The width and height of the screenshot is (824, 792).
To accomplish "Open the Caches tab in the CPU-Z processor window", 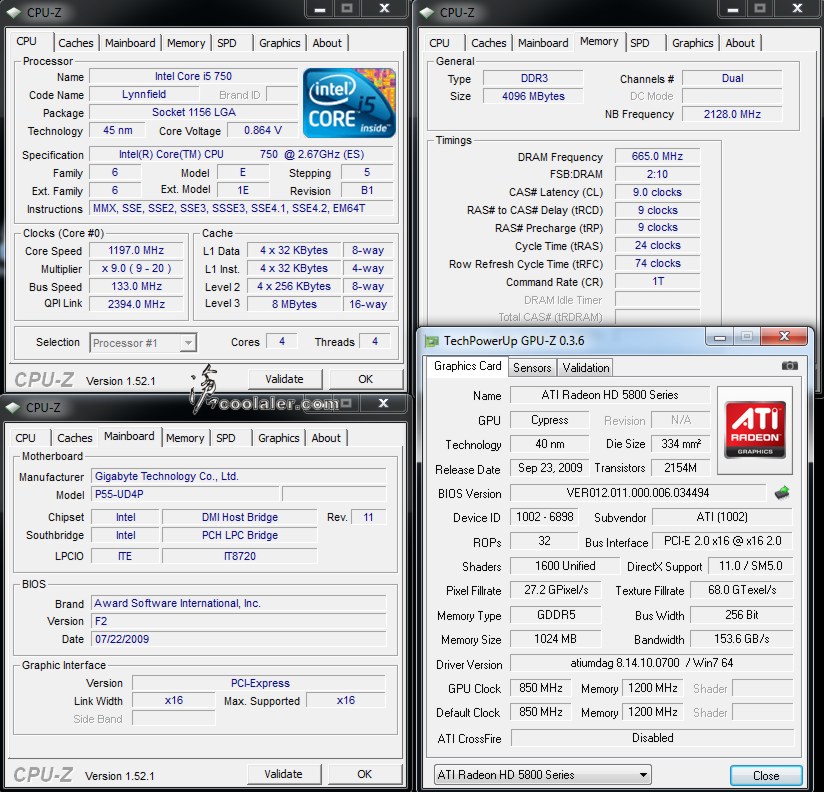I will pos(76,43).
